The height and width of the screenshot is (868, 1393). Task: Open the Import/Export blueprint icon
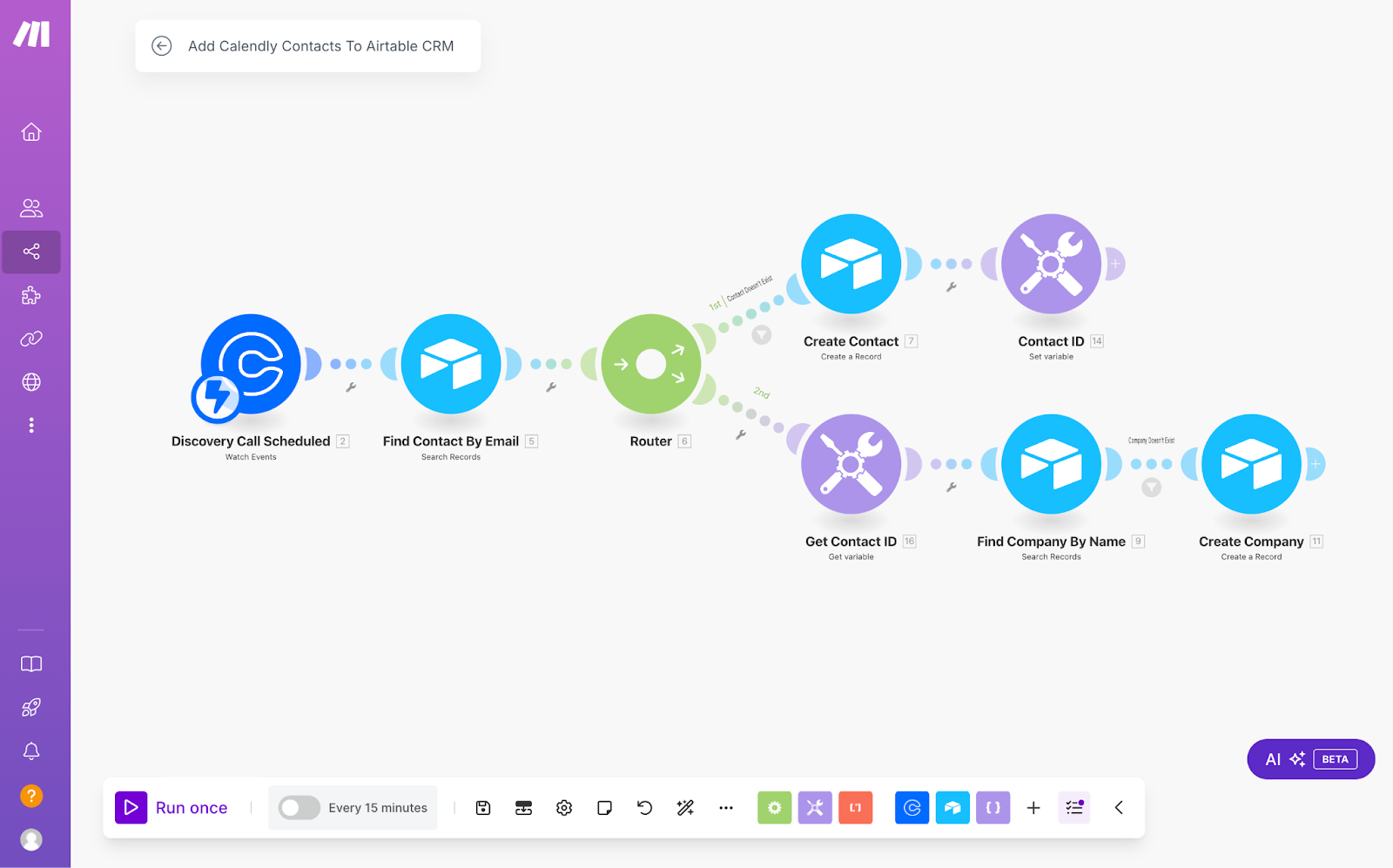(x=523, y=808)
